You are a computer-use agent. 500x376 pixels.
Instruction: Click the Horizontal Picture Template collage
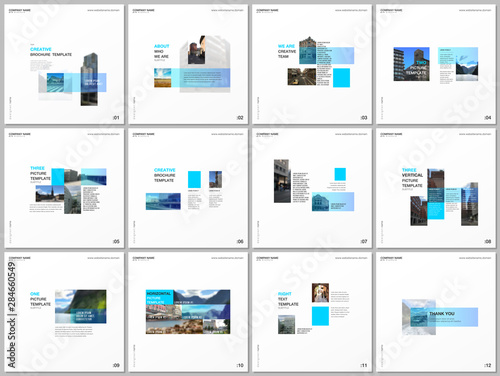(x=188, y=312)
